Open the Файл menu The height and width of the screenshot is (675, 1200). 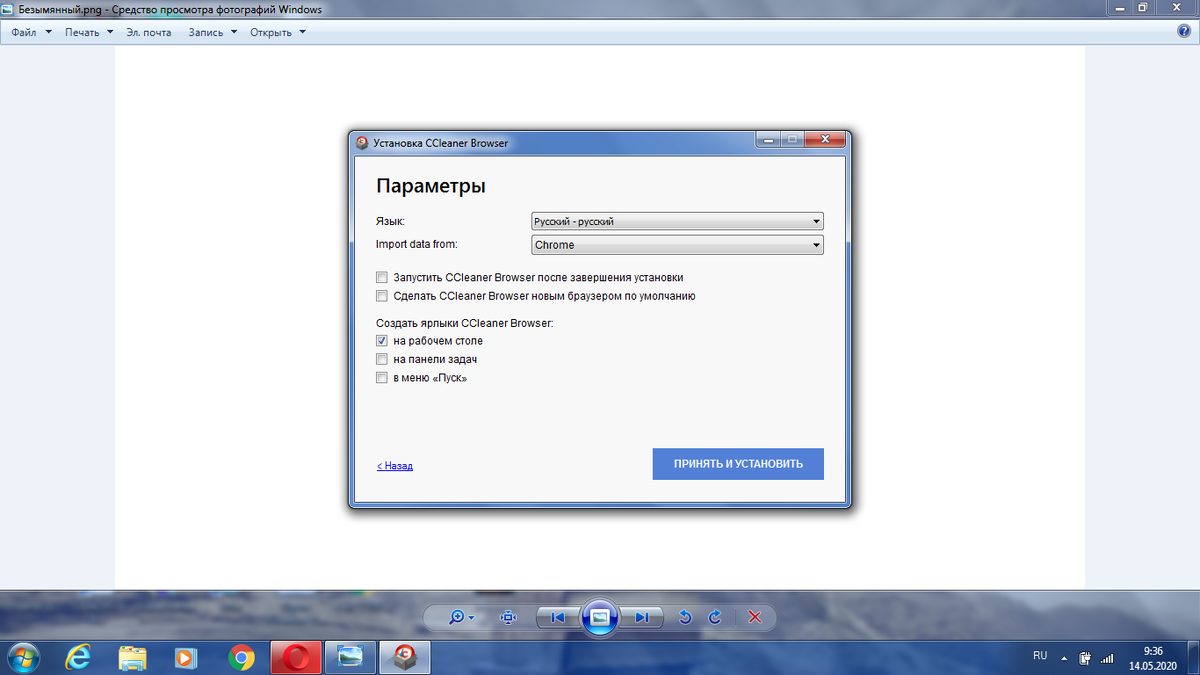[31, 32]
